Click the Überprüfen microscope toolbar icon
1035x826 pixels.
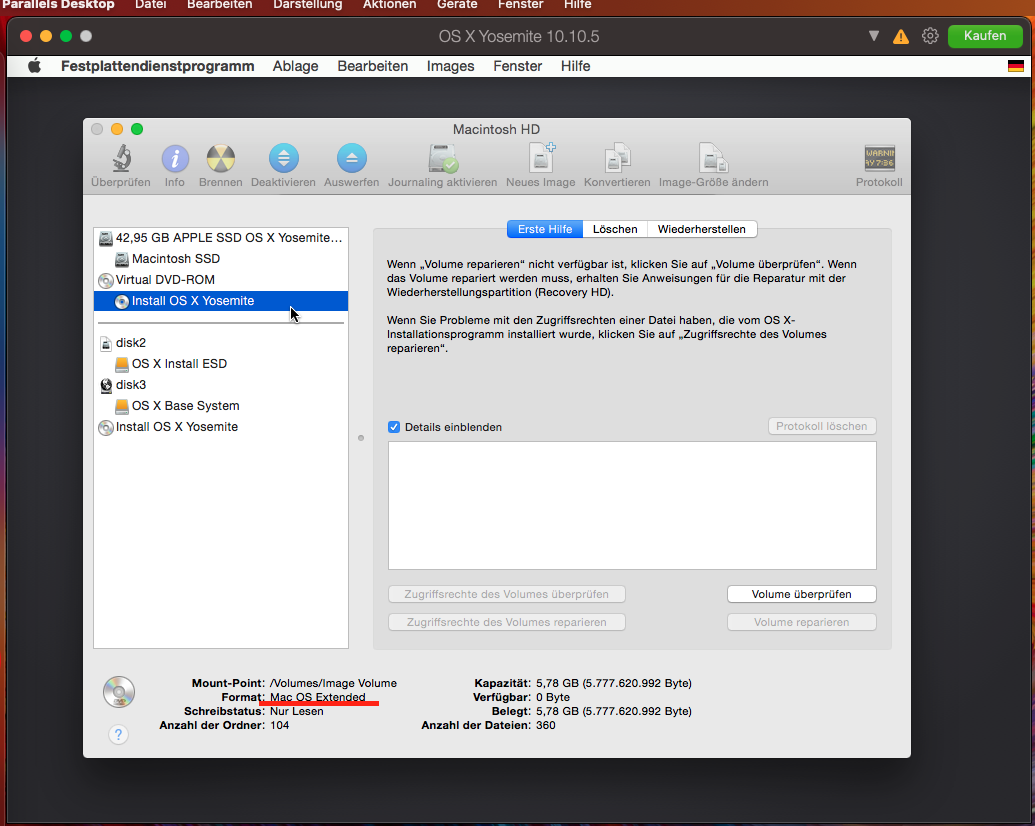121,159
